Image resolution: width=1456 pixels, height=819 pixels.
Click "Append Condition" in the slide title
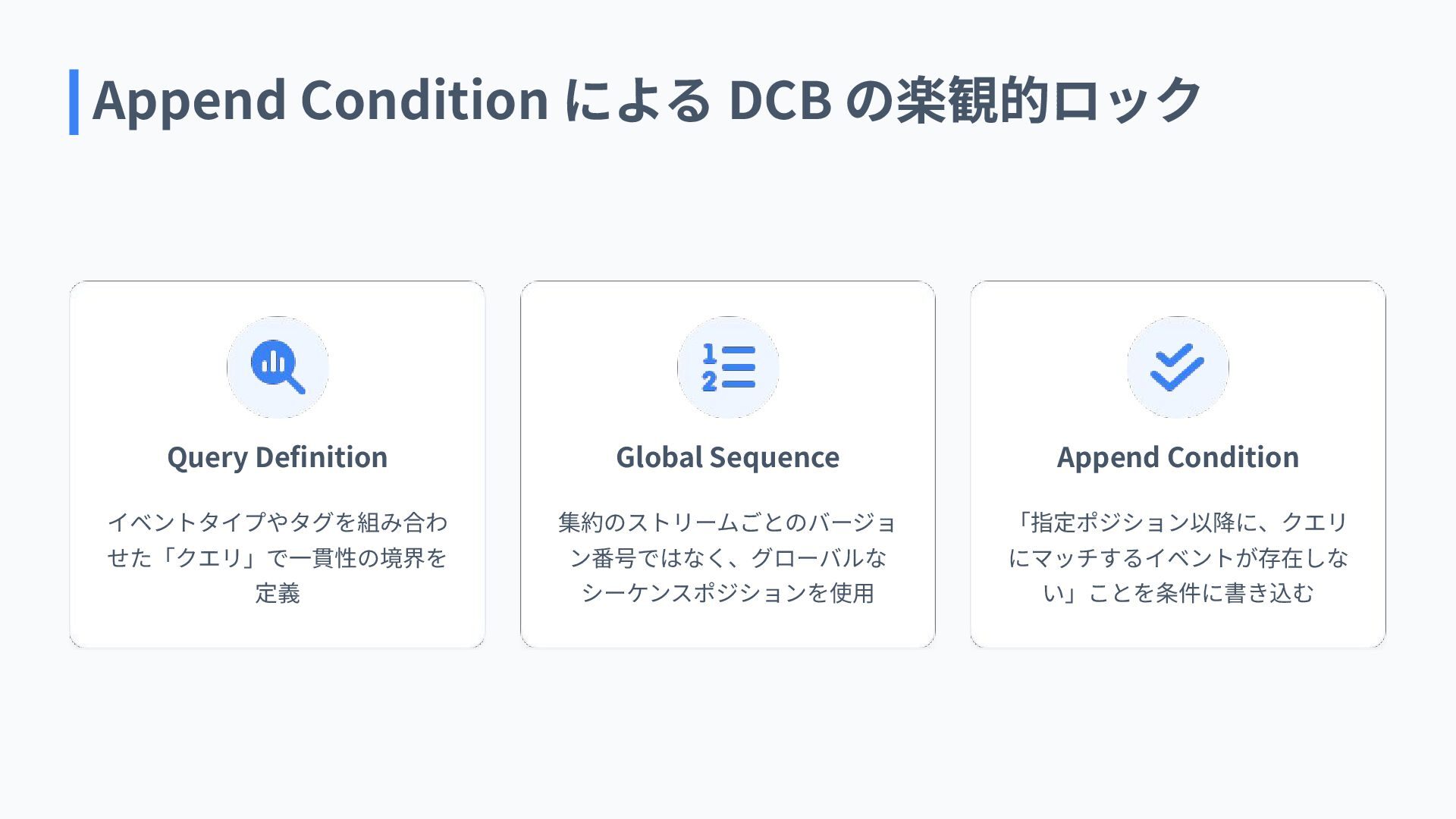[x=320, y=100]
